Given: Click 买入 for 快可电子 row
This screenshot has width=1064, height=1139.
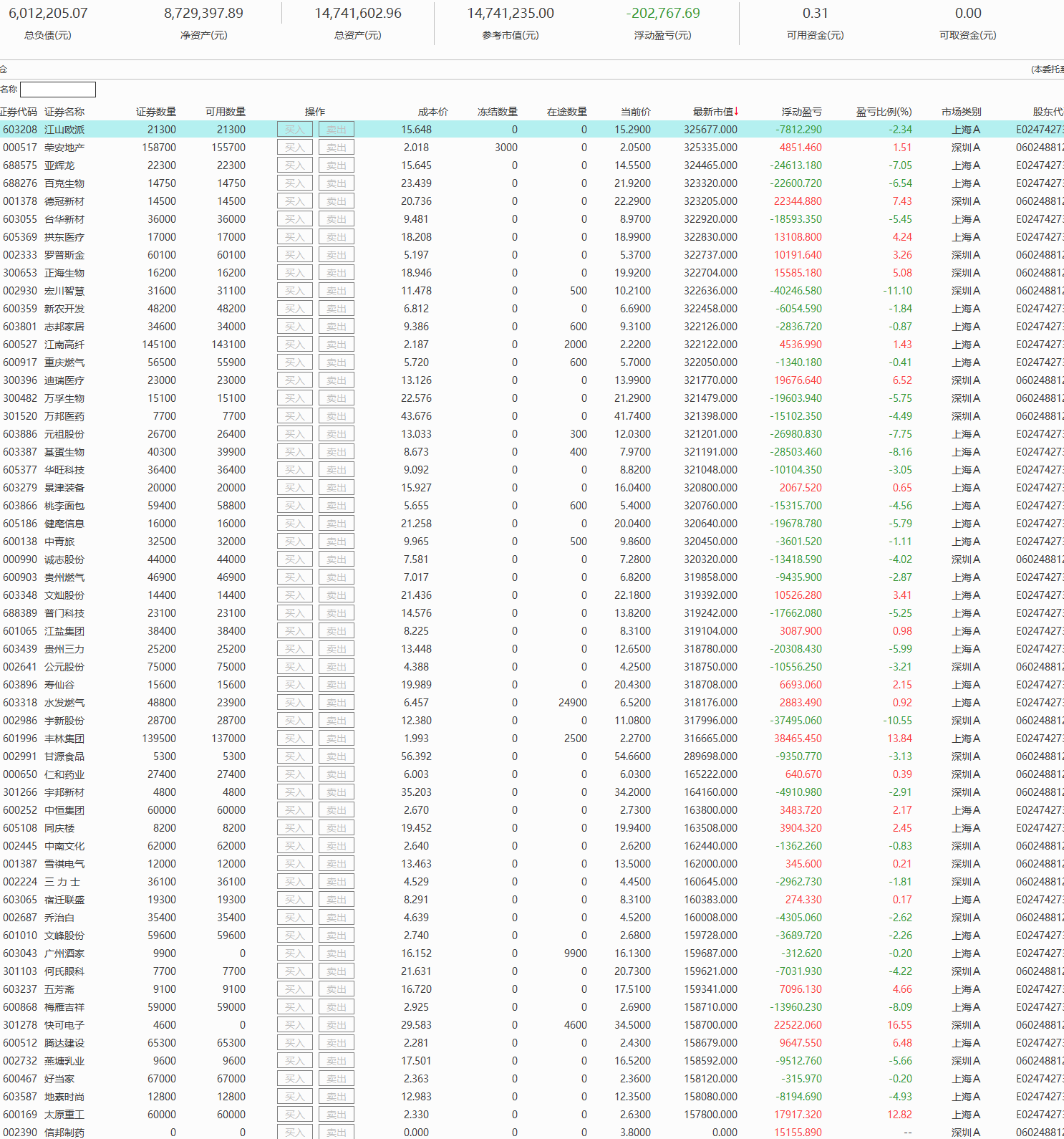Looking at the screenshot, I should pyautogui.click(x=294, y=1025).
